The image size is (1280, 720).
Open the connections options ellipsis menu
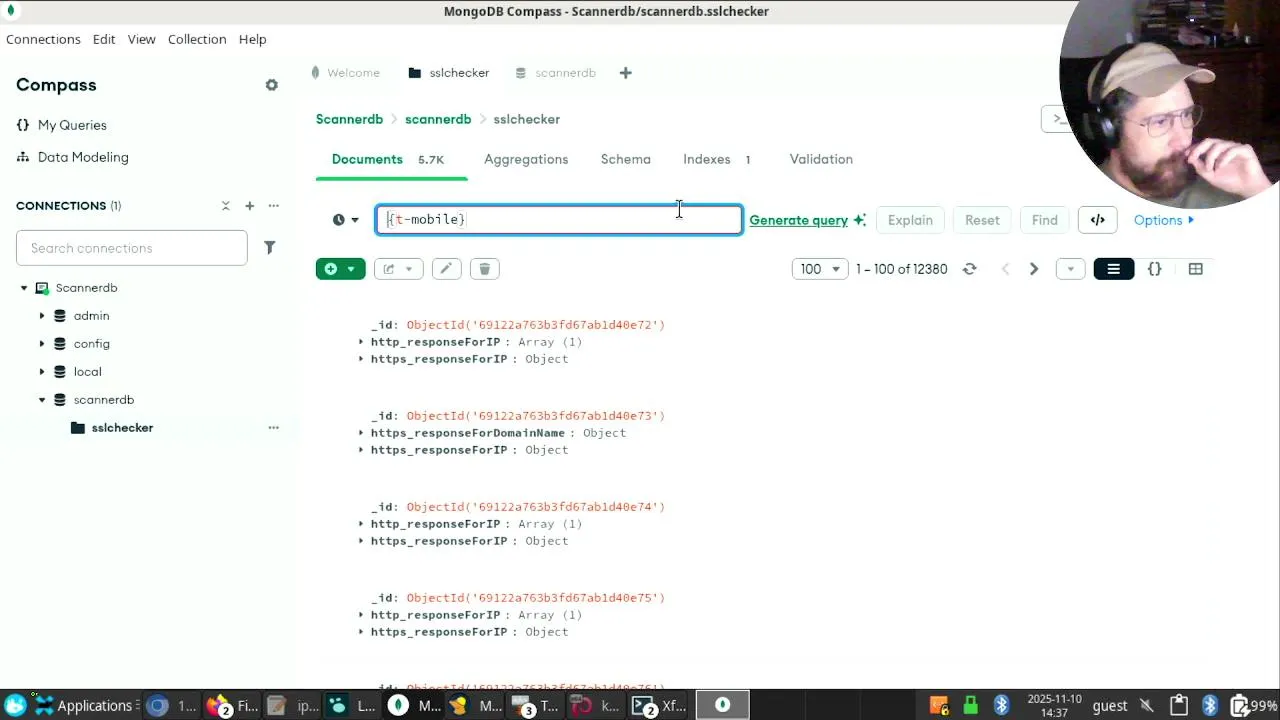point(273,206)
